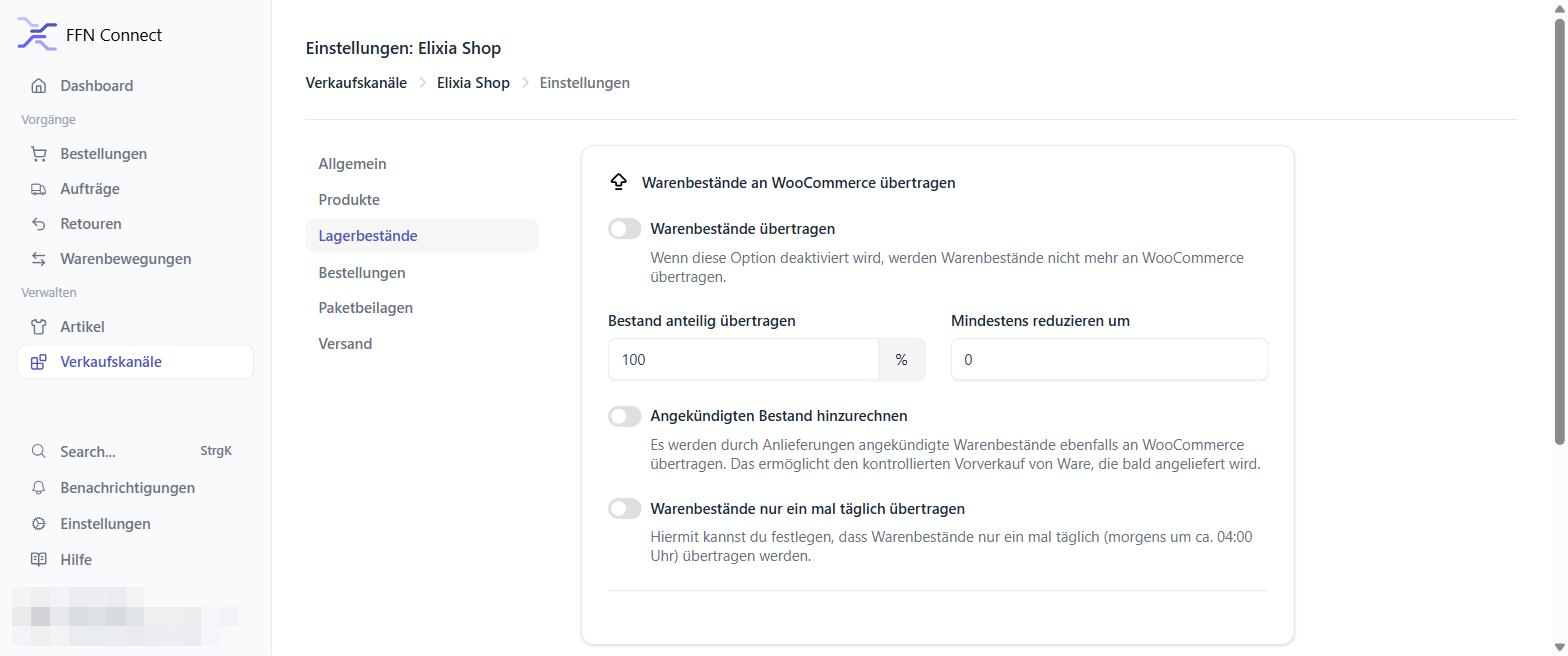The width and height of the screenshot is (1568, 656).
Task: Click the Hilfe book icon
Action: point(39,560)
